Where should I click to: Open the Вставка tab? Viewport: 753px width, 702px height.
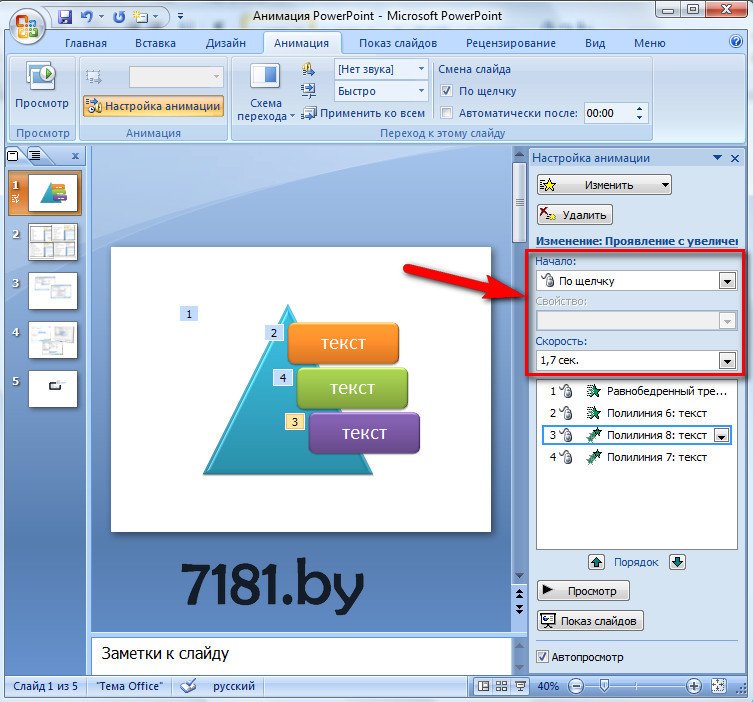click(x=155, y=43)
